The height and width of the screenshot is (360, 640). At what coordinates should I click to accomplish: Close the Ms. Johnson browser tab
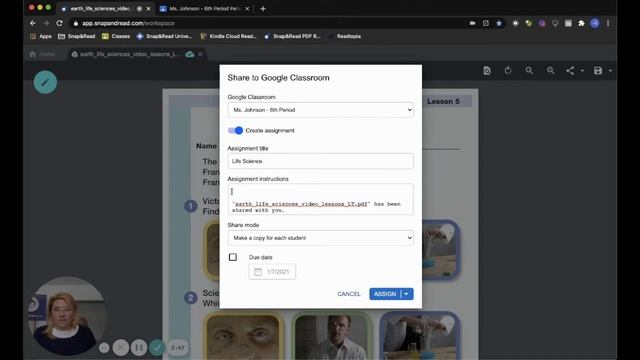coord(247,9)
